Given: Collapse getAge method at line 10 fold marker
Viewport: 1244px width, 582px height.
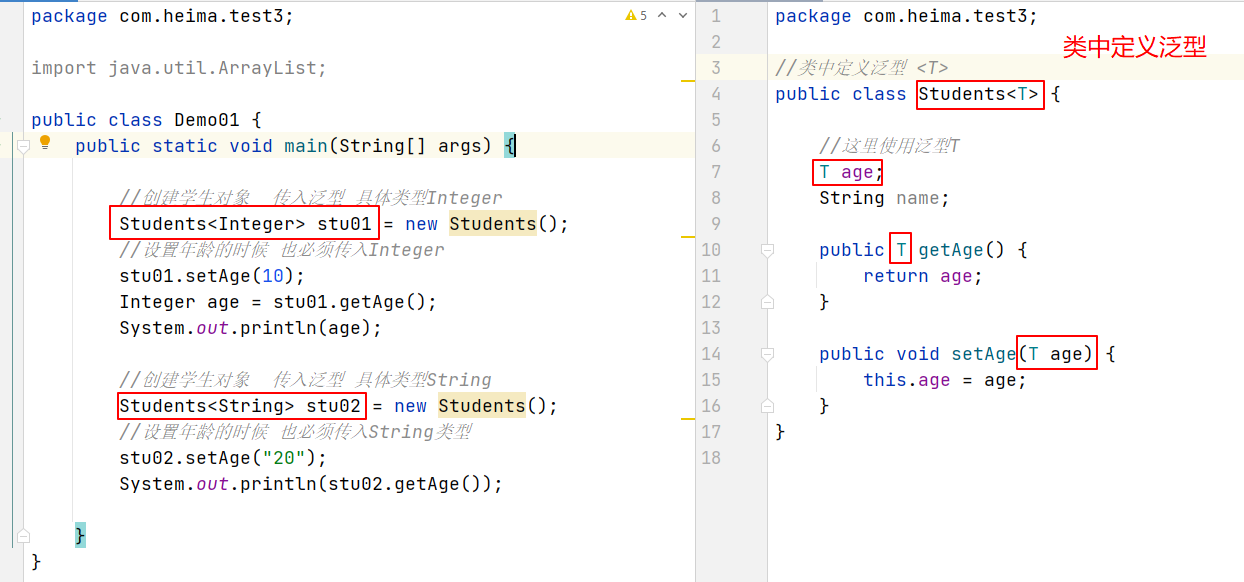Looking at the screenshot, I should [767, 250].
